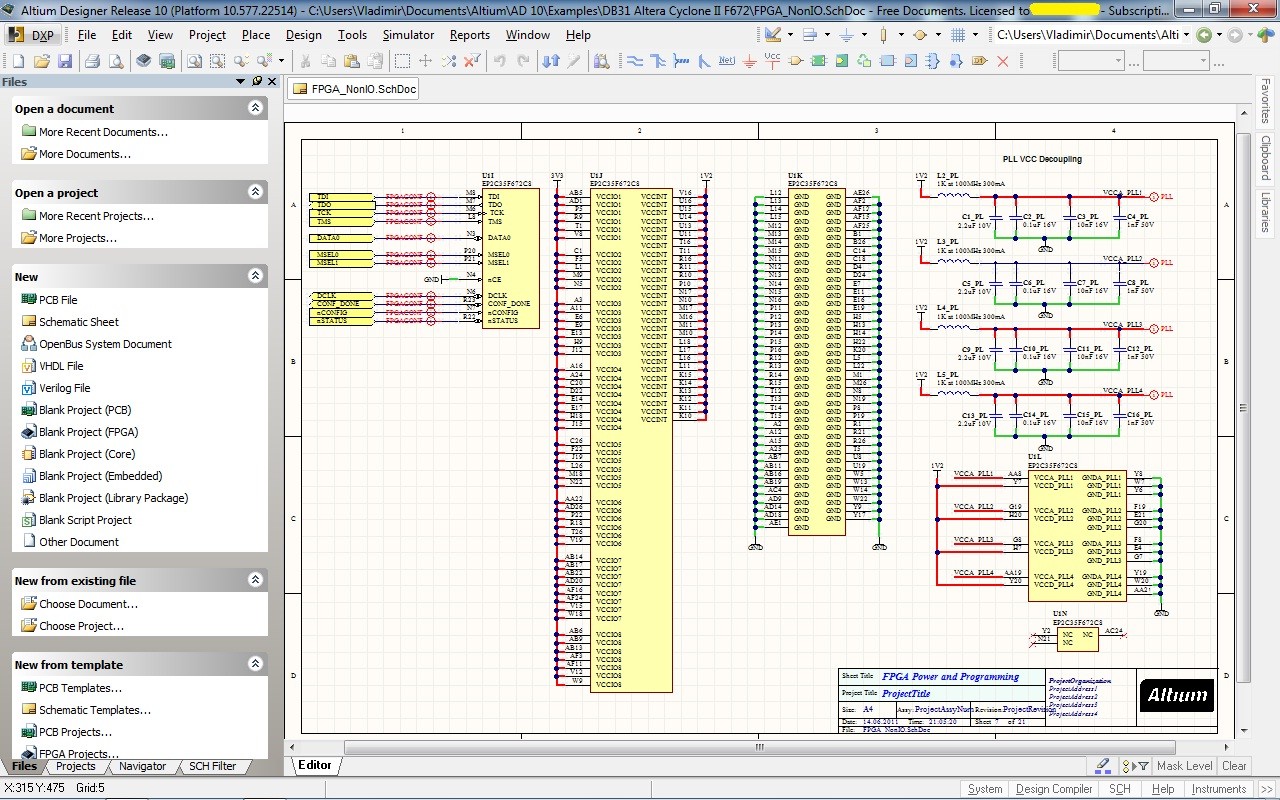The image size is (1280, 800).
Task: Open the Clipboard side panel tab
Action: click(1265, 157)
